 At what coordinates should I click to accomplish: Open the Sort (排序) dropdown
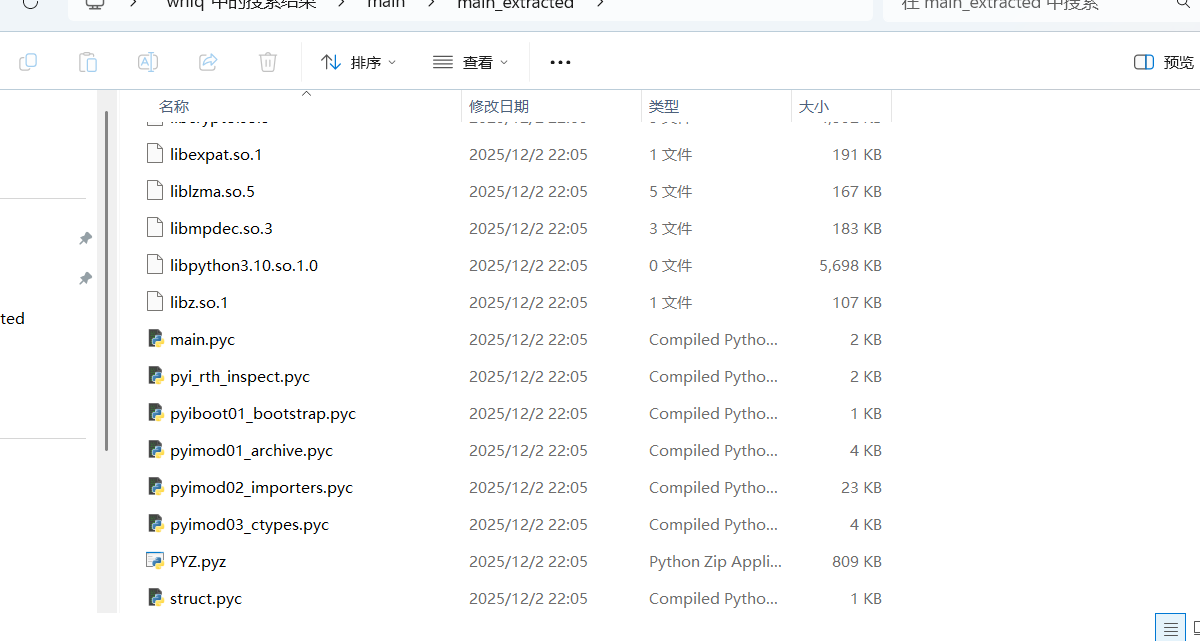(x=358, y=62)
